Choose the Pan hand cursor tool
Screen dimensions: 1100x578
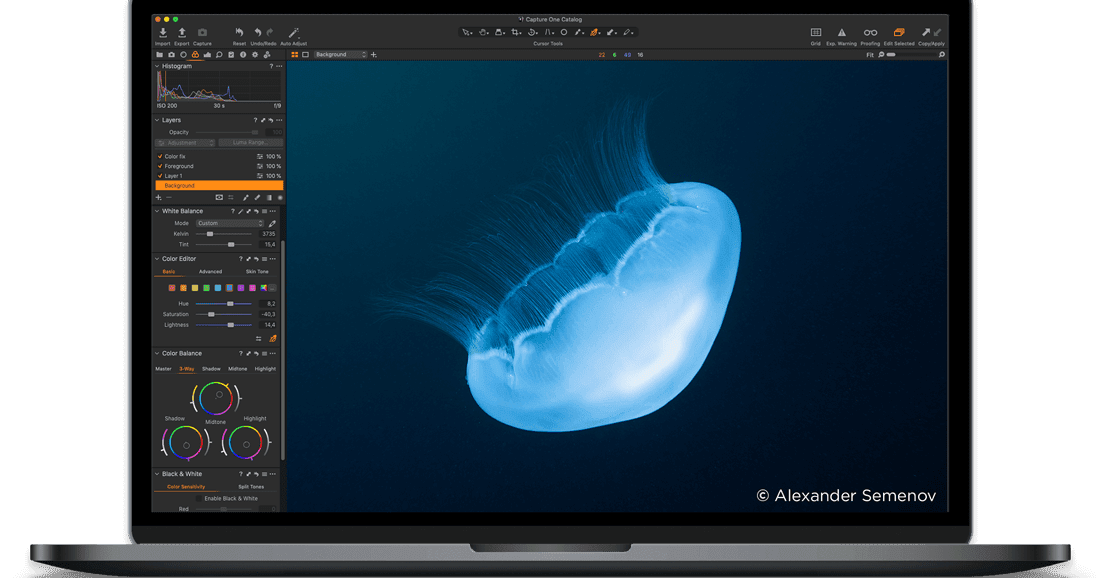click(x=483, y=32)
